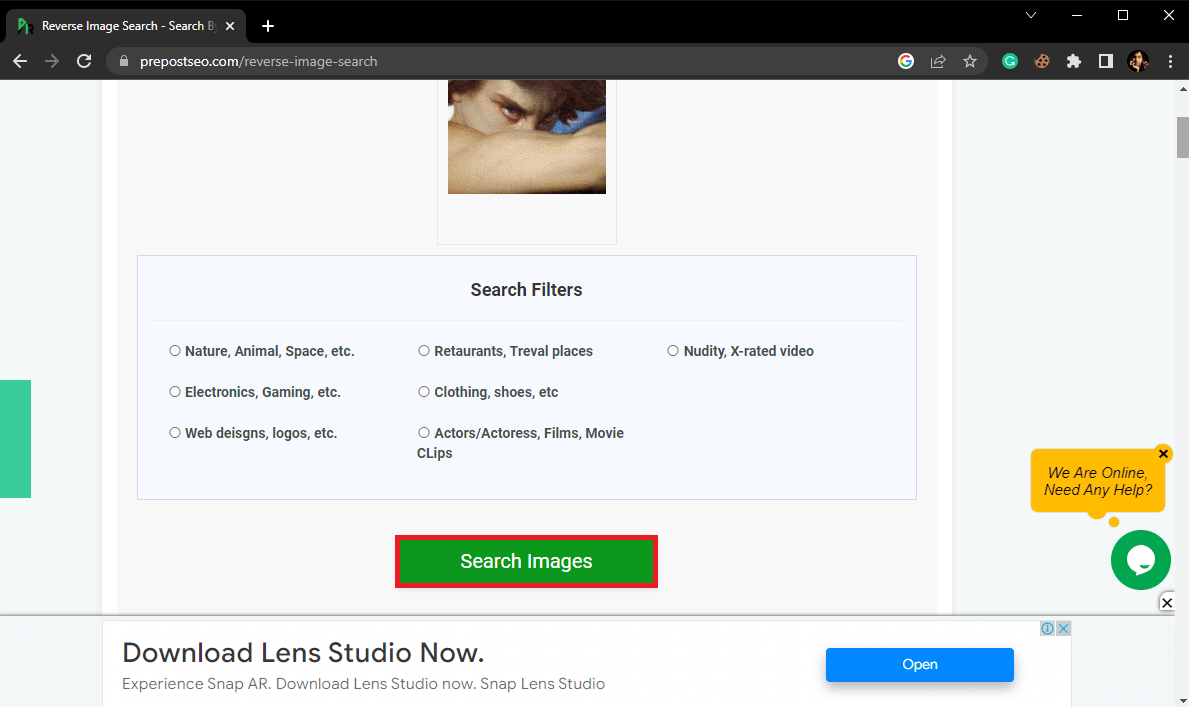Open the cookie extension icon
Image resolution: width=1189 pixels, height=707 pixels.
pos(1042,61)
